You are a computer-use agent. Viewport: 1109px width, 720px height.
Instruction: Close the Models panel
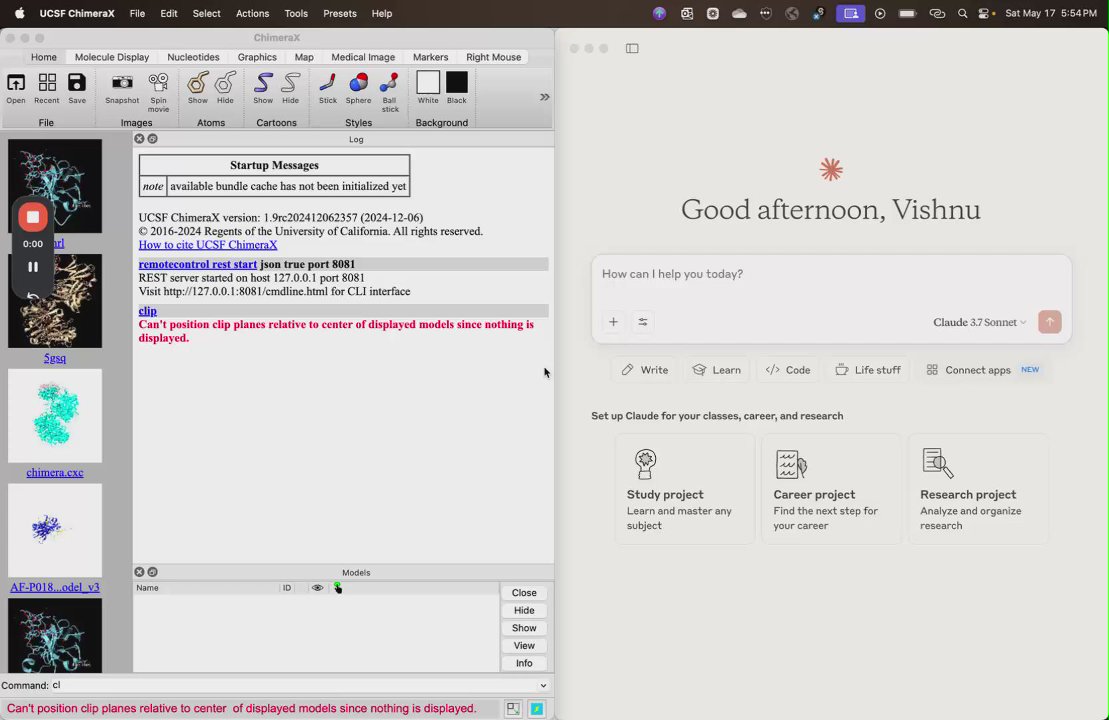pos(139,571)
